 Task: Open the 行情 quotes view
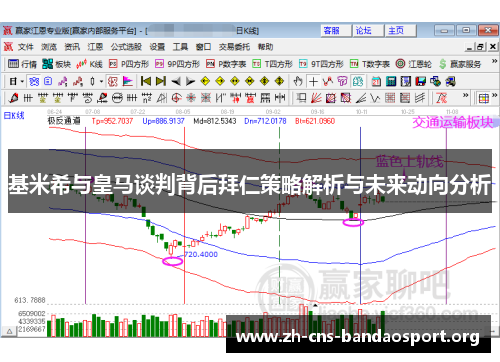tap(22, 64)
